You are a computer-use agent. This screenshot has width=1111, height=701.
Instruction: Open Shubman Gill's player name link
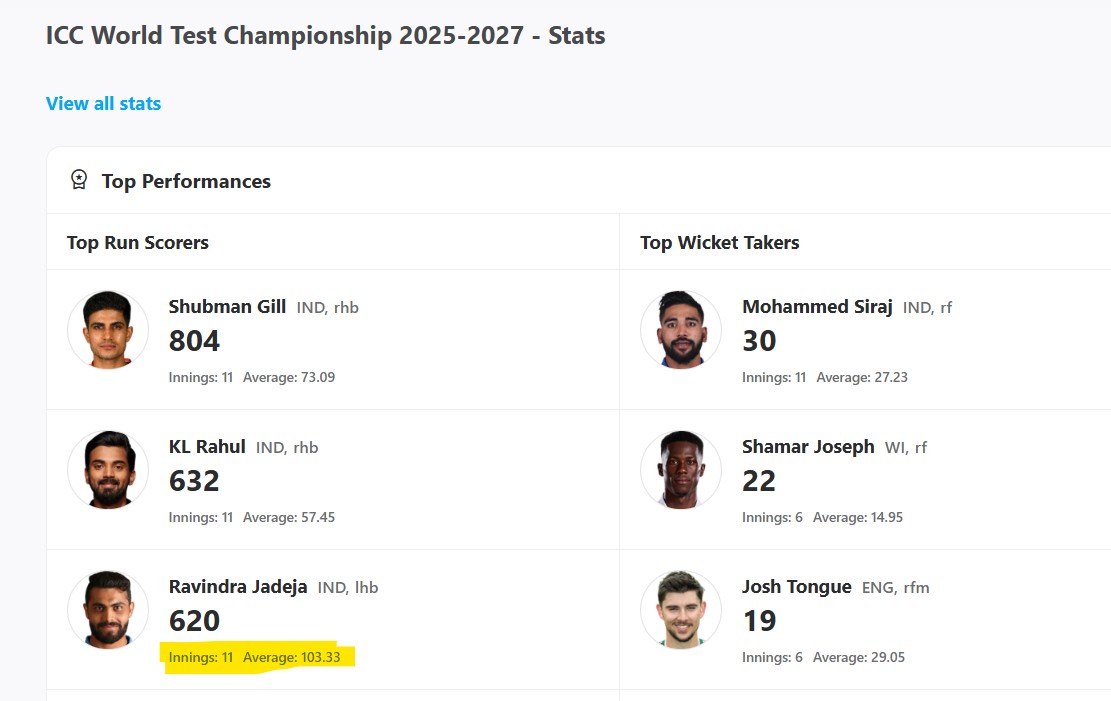click(x=227, y=307)
